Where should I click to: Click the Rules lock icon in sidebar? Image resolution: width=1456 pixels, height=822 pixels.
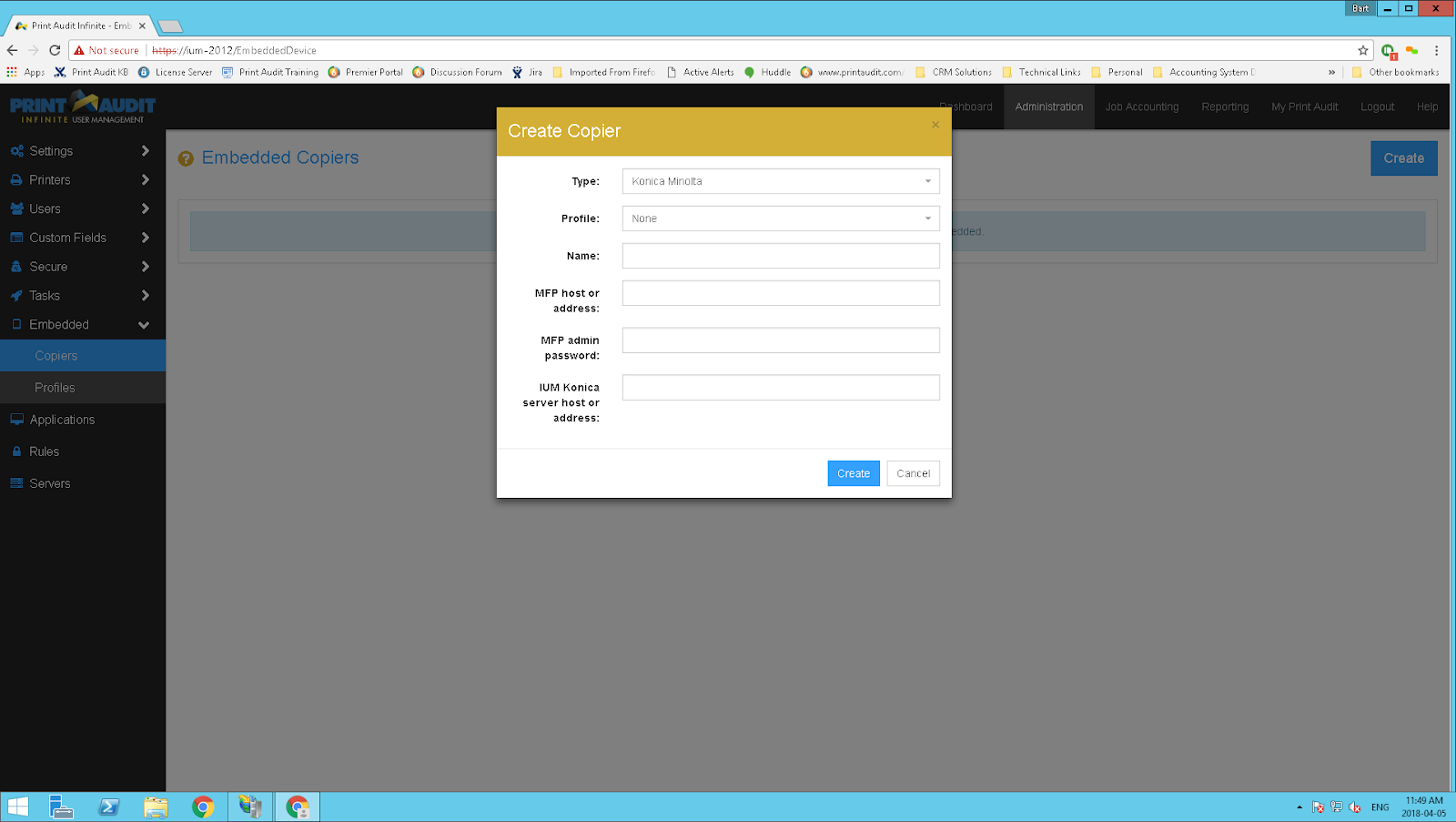[16, 452]
